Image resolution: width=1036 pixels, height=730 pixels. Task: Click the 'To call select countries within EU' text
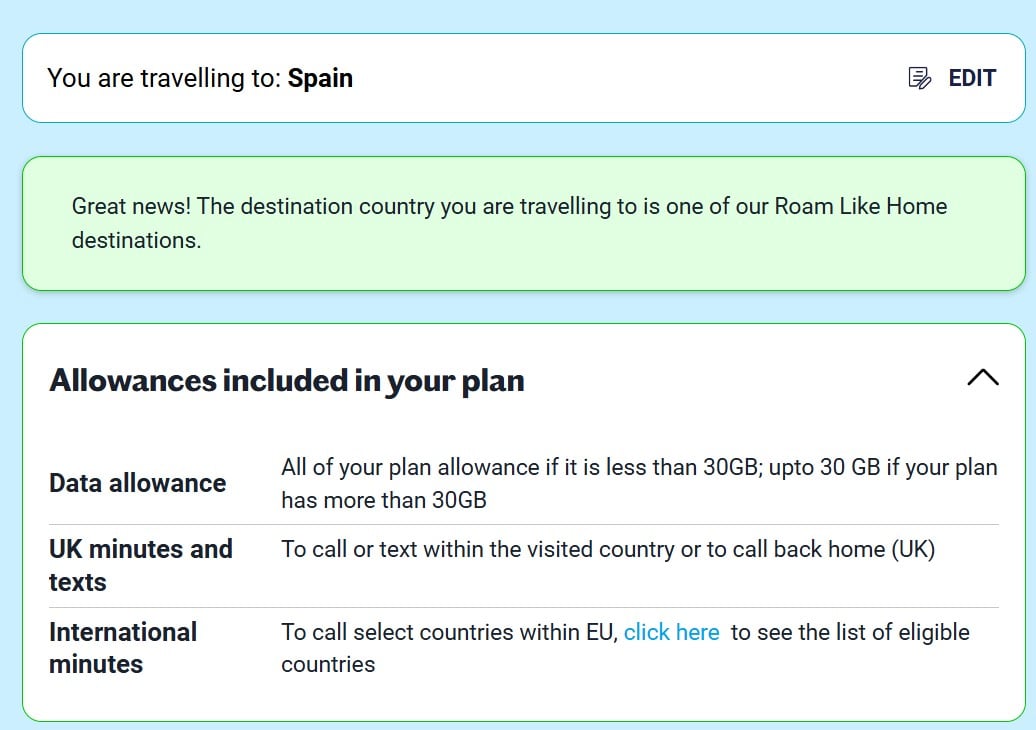449,632
